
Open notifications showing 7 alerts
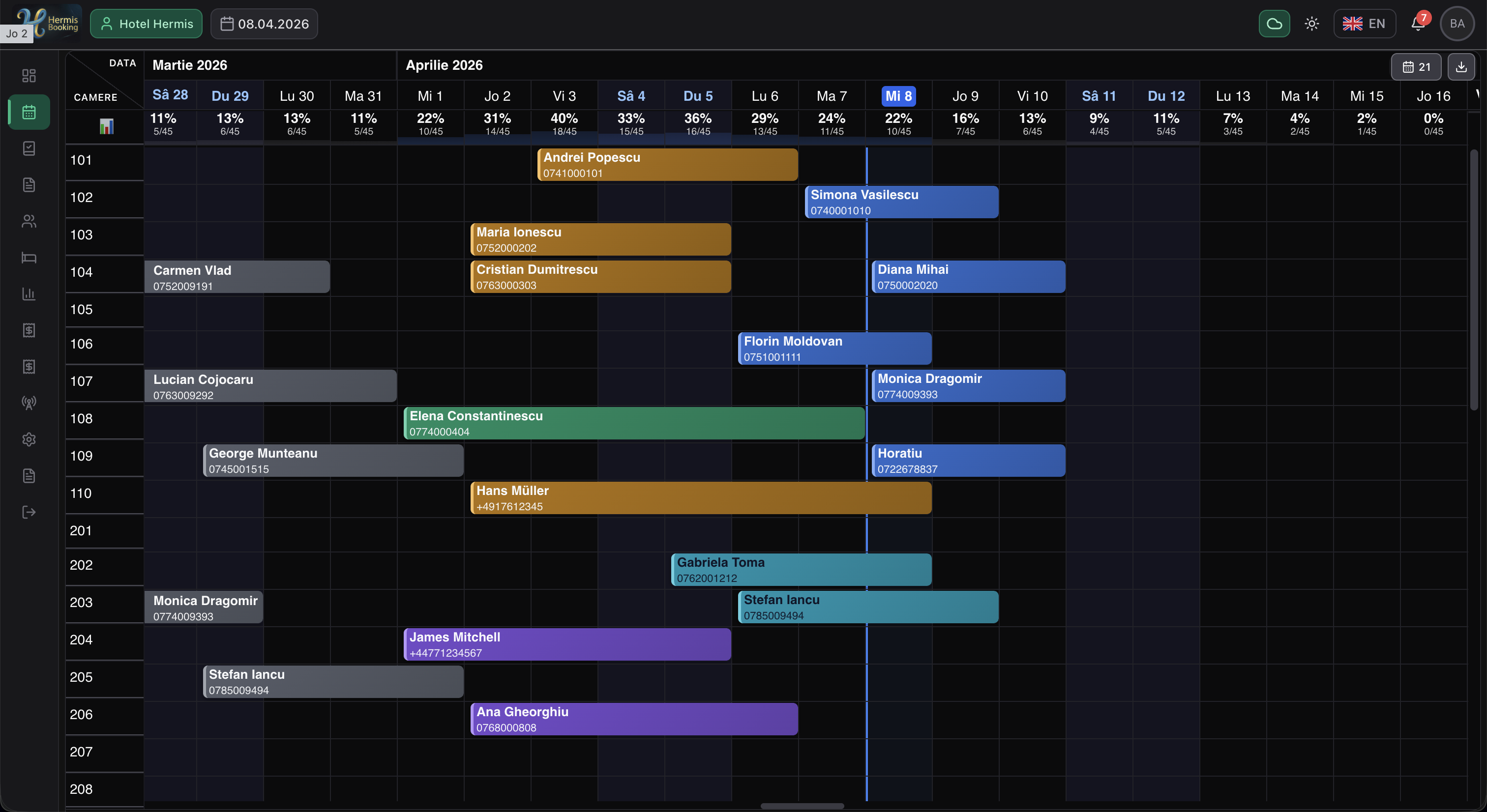point(1417,24)
